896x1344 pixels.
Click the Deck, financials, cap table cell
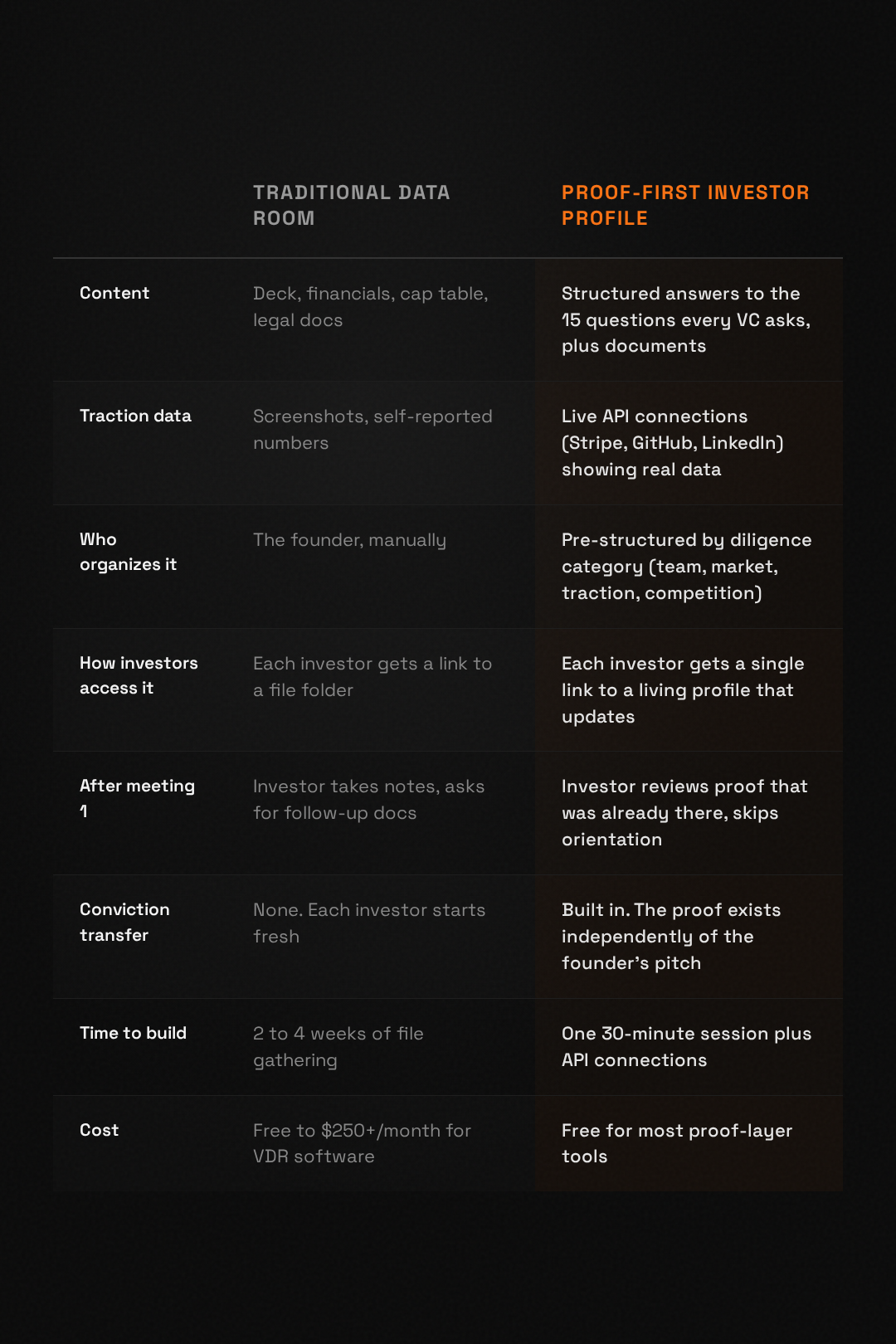[x=370, y=306]
